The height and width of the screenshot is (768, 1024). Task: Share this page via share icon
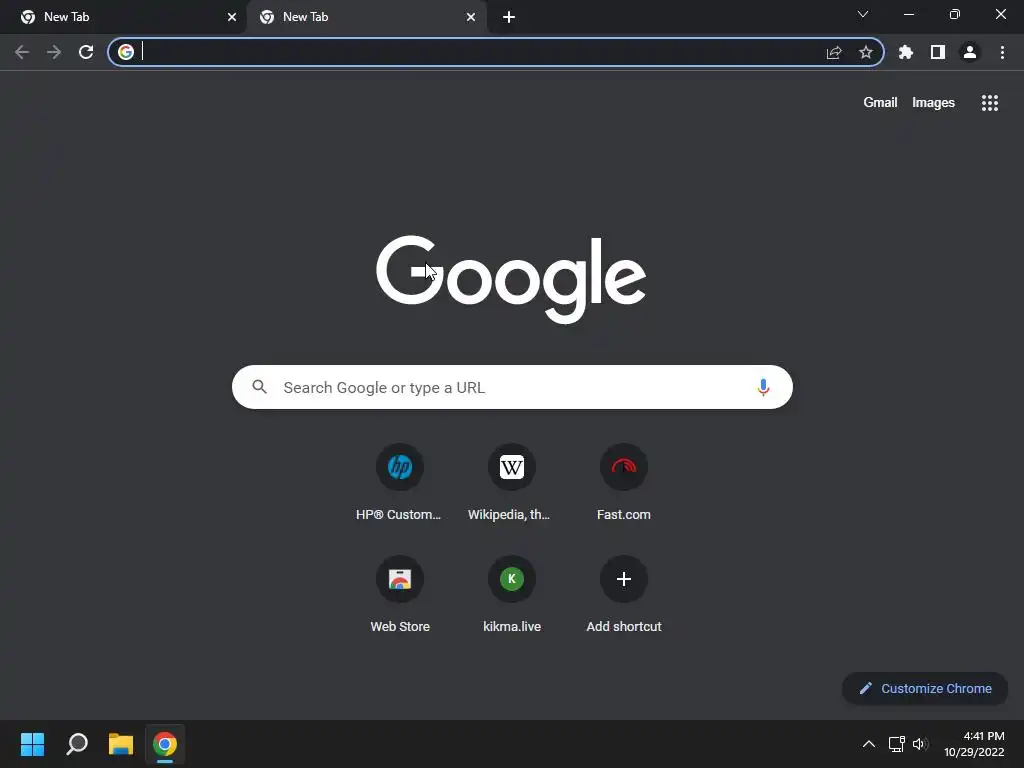[x=834, y=52]
